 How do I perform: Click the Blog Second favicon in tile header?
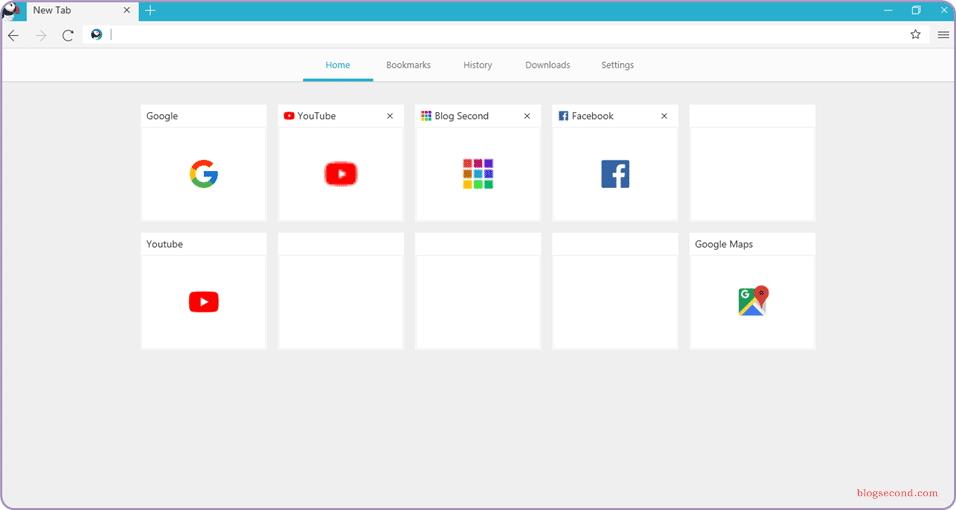(x=426, y=116)
